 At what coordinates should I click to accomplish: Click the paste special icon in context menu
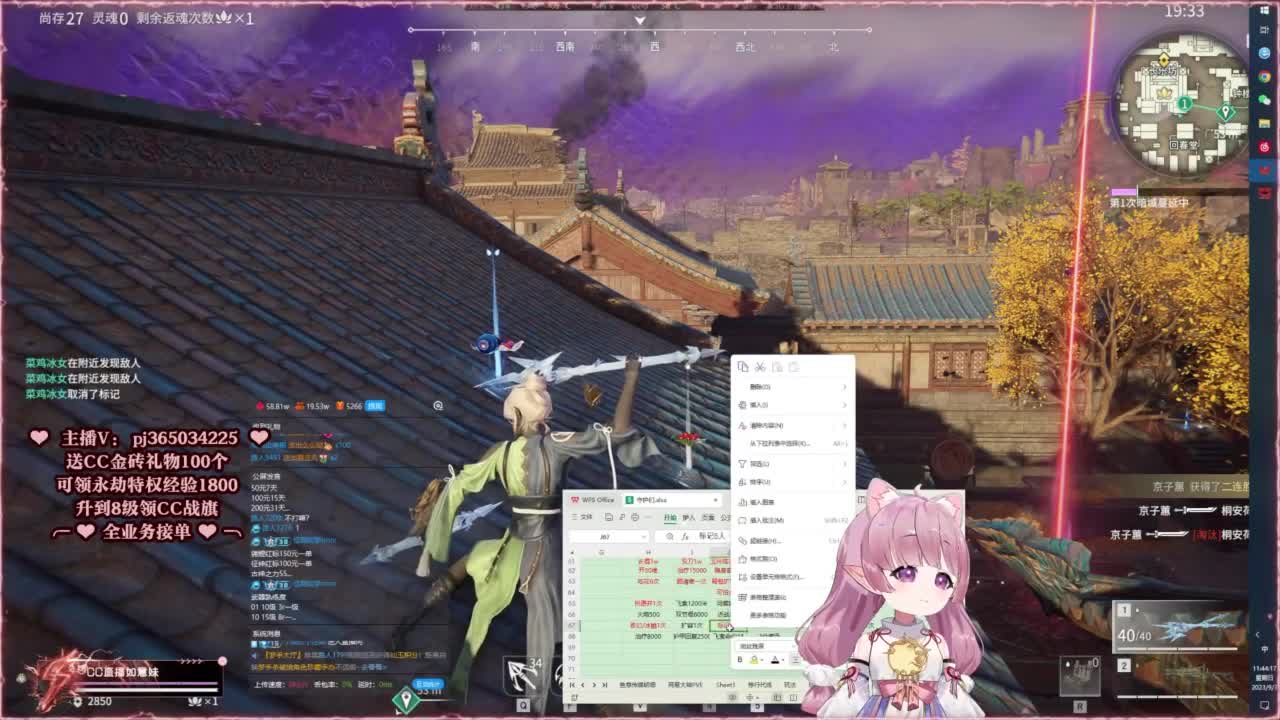tap(794, 368)
